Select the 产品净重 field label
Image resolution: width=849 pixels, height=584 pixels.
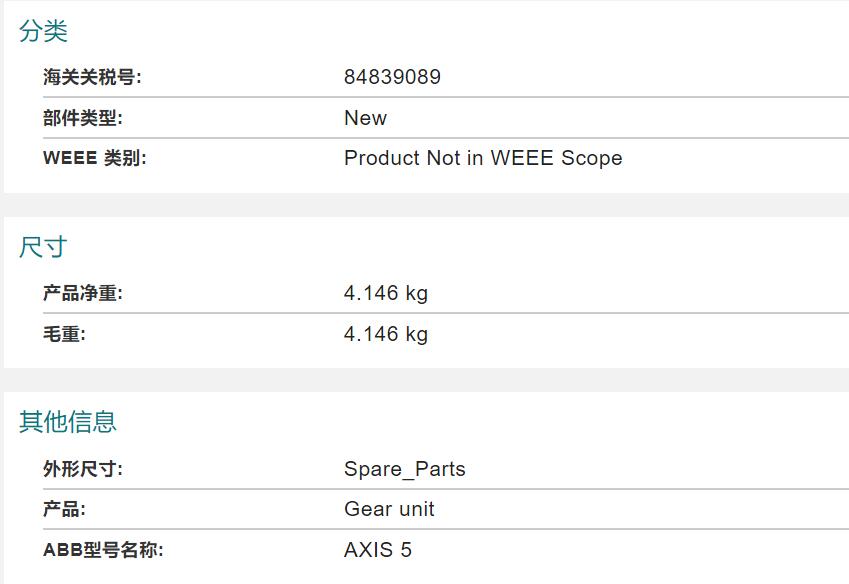(82, 293)
